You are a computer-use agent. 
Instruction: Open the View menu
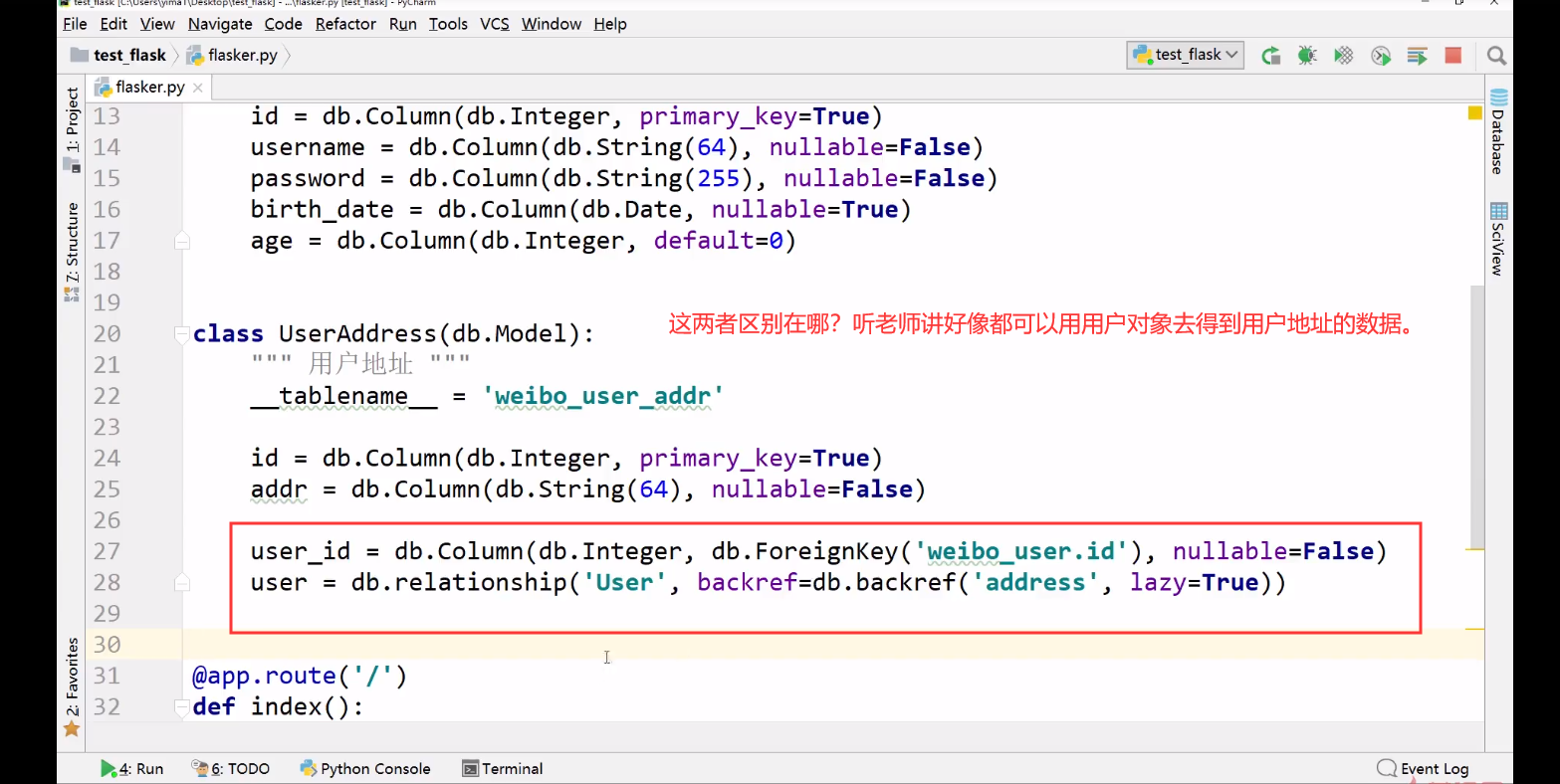coord(157,24)
